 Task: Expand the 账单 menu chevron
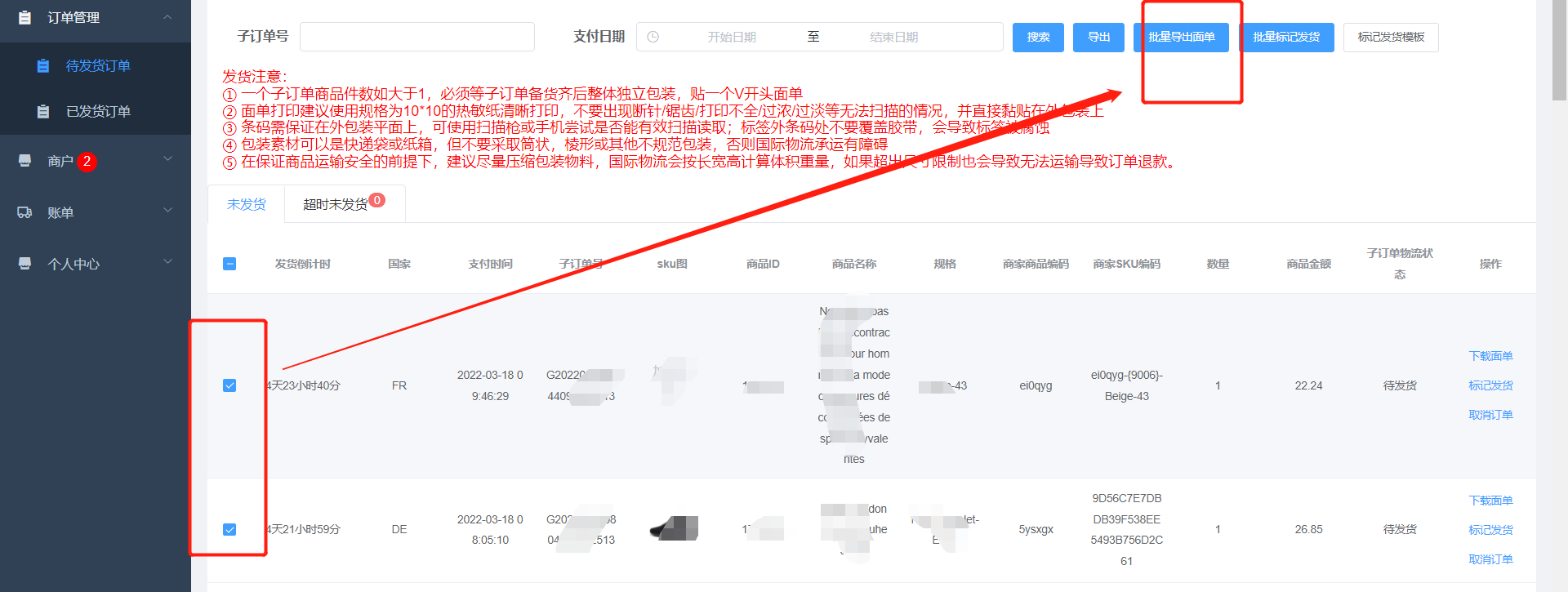tap(167, 210)
